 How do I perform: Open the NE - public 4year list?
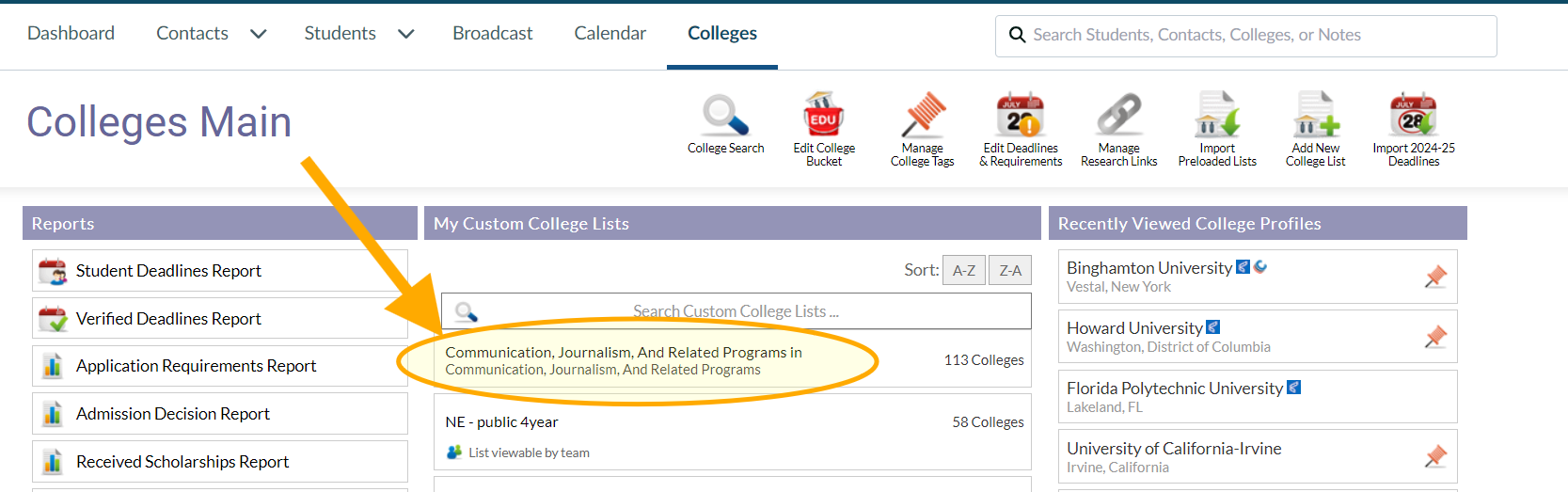pyautogui.click(x=502, y=422)
